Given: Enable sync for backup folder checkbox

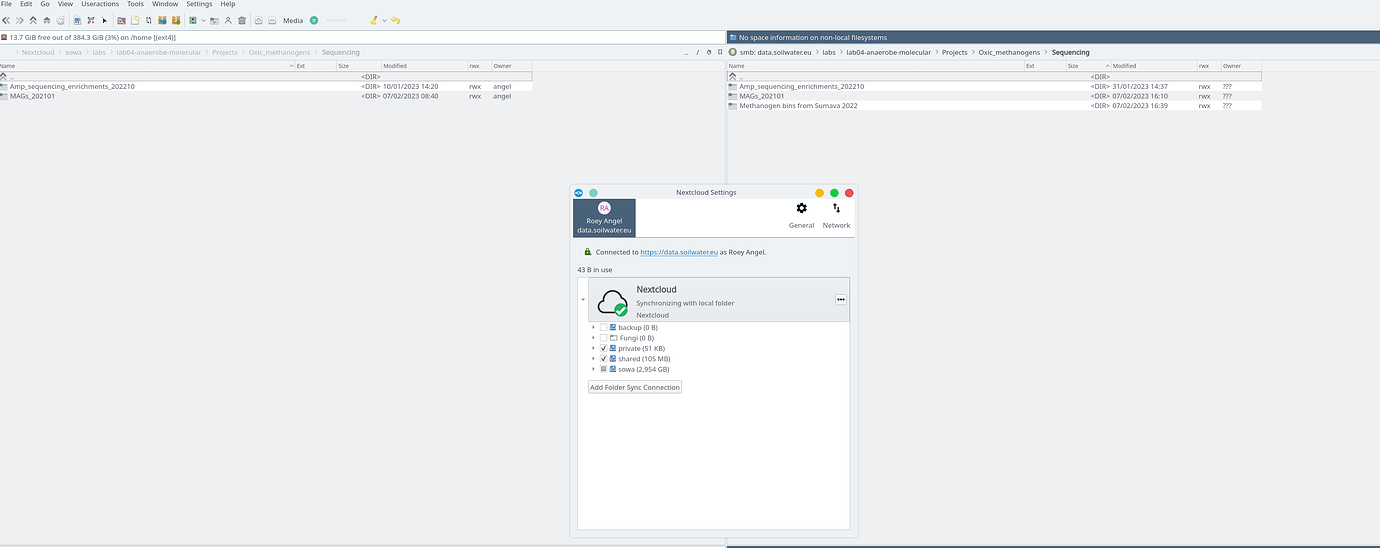Looking at the screenshot, I should click(x=603, y=327).
